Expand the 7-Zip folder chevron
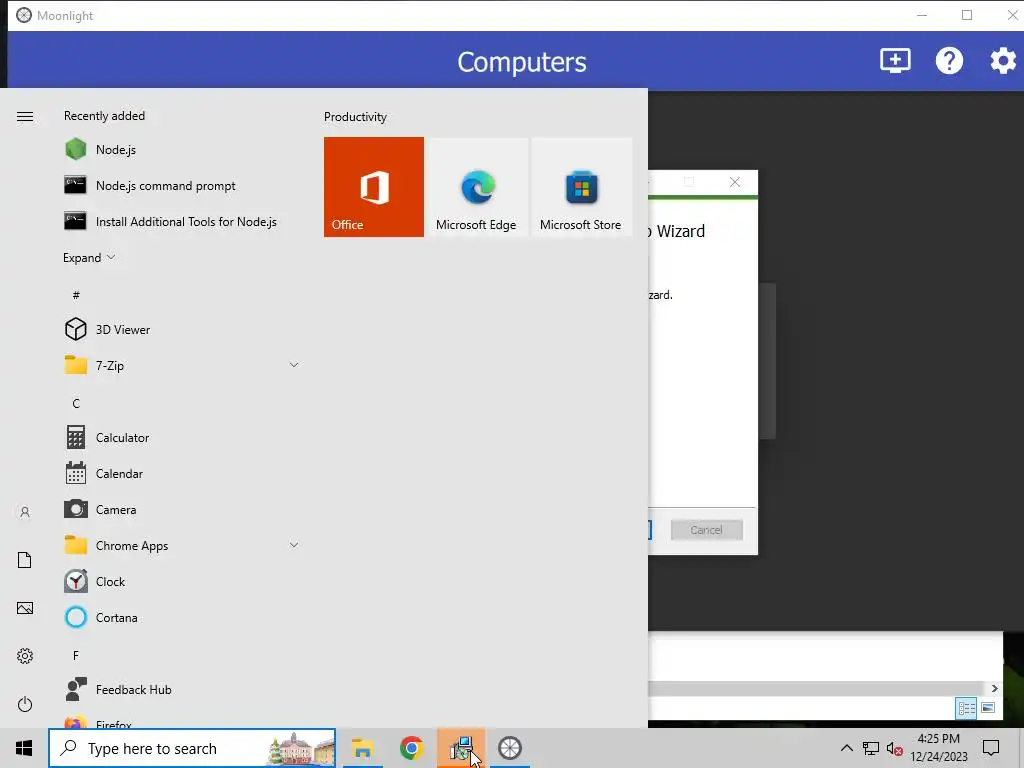This screenshot has width=1024, height=768. pyautogui.click(x=294, y=365)
